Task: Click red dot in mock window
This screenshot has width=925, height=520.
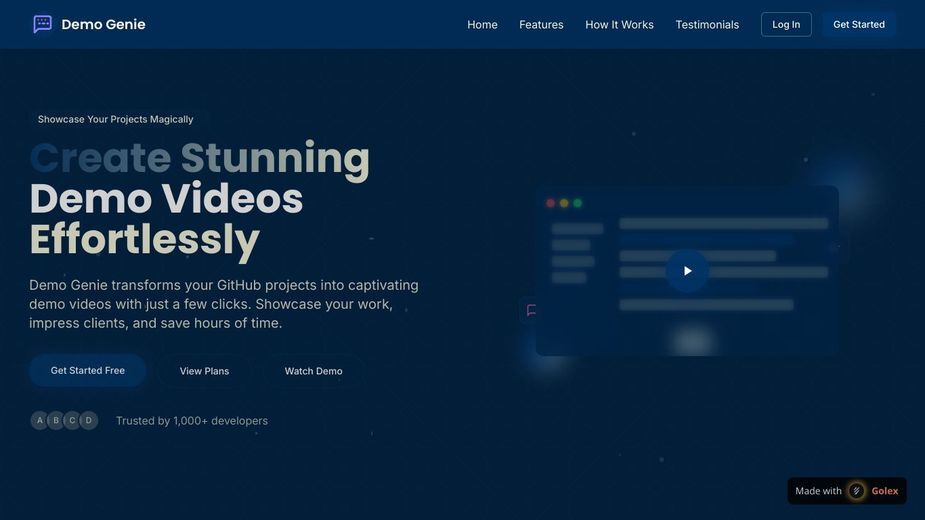Action: 550,203
